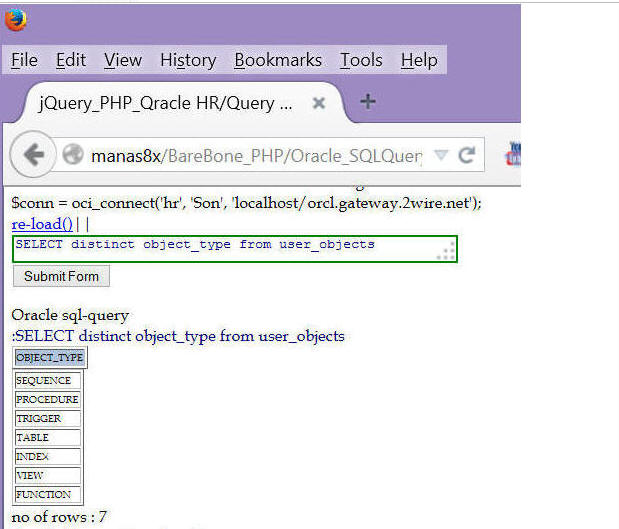Reload the page with the refresh icon
This screenshot has width=619, height=529.
(466, 155)
